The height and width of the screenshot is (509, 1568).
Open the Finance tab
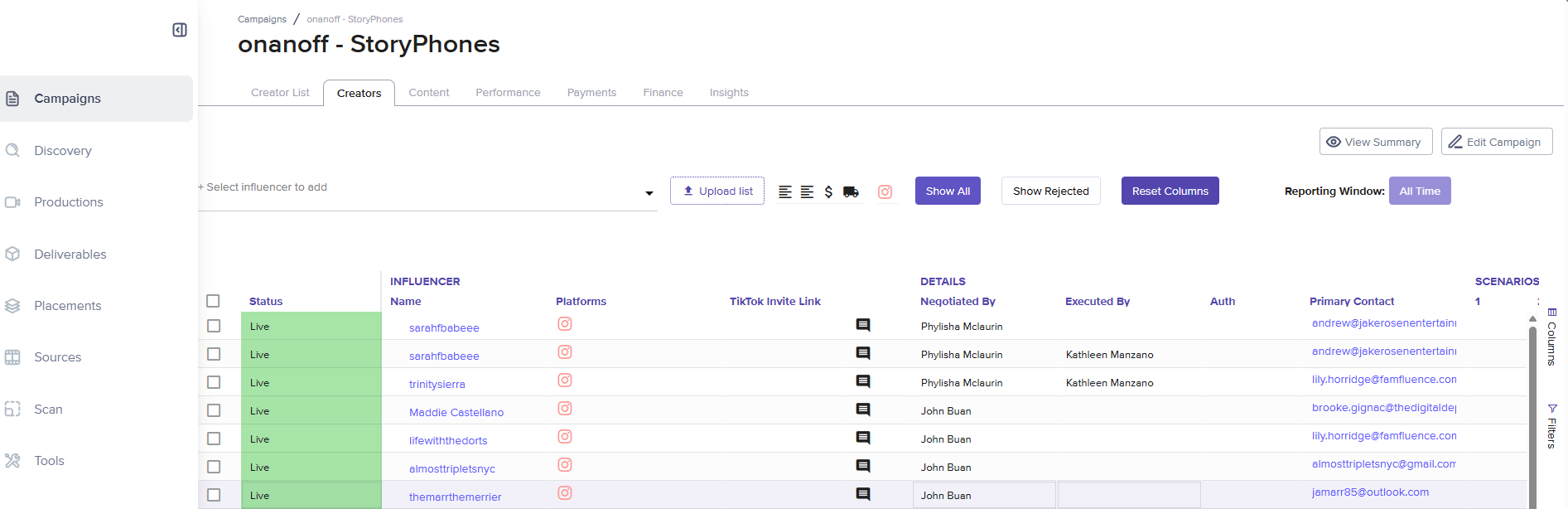(x=663, y=93)
